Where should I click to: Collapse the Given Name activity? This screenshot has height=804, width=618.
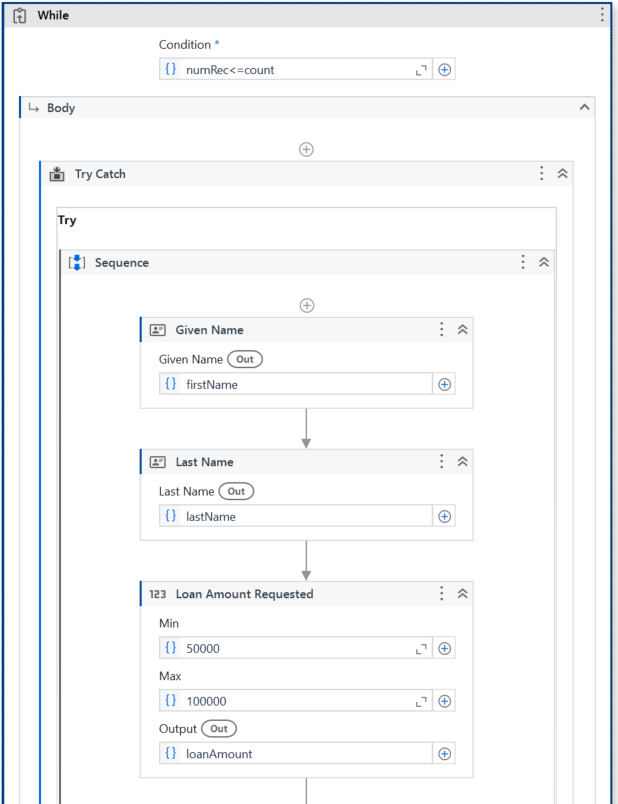pos(462,330)
